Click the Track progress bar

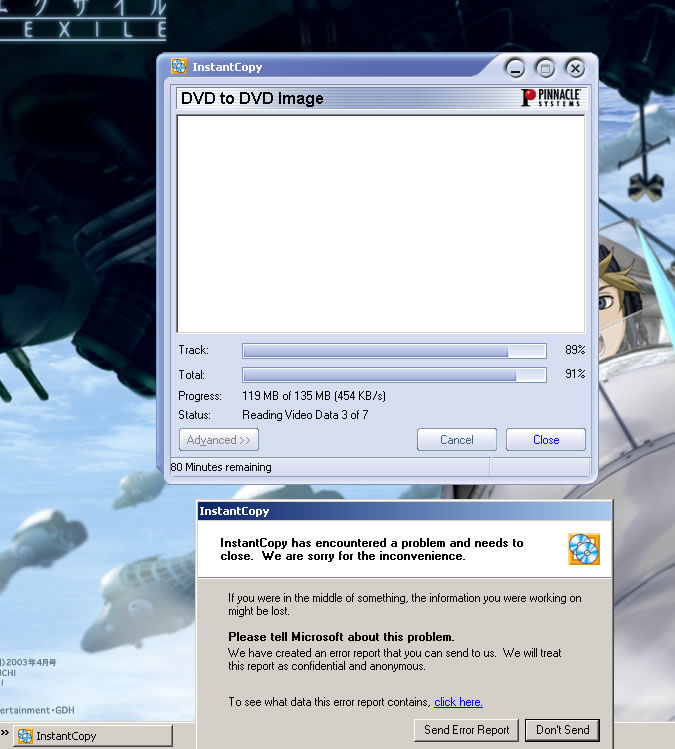(394, 351)
